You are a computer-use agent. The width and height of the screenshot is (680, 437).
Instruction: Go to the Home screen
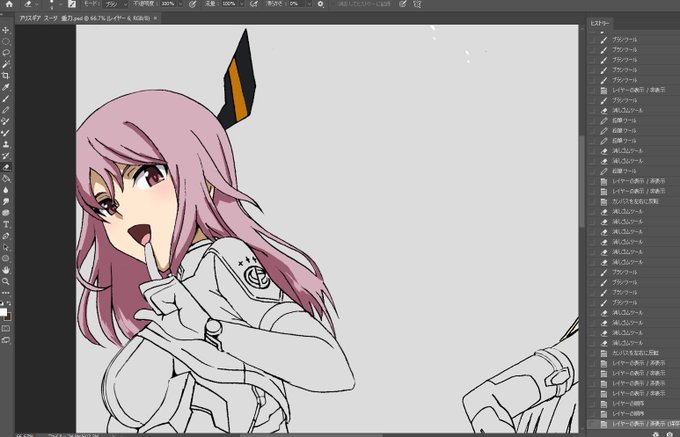click(9, 4)
